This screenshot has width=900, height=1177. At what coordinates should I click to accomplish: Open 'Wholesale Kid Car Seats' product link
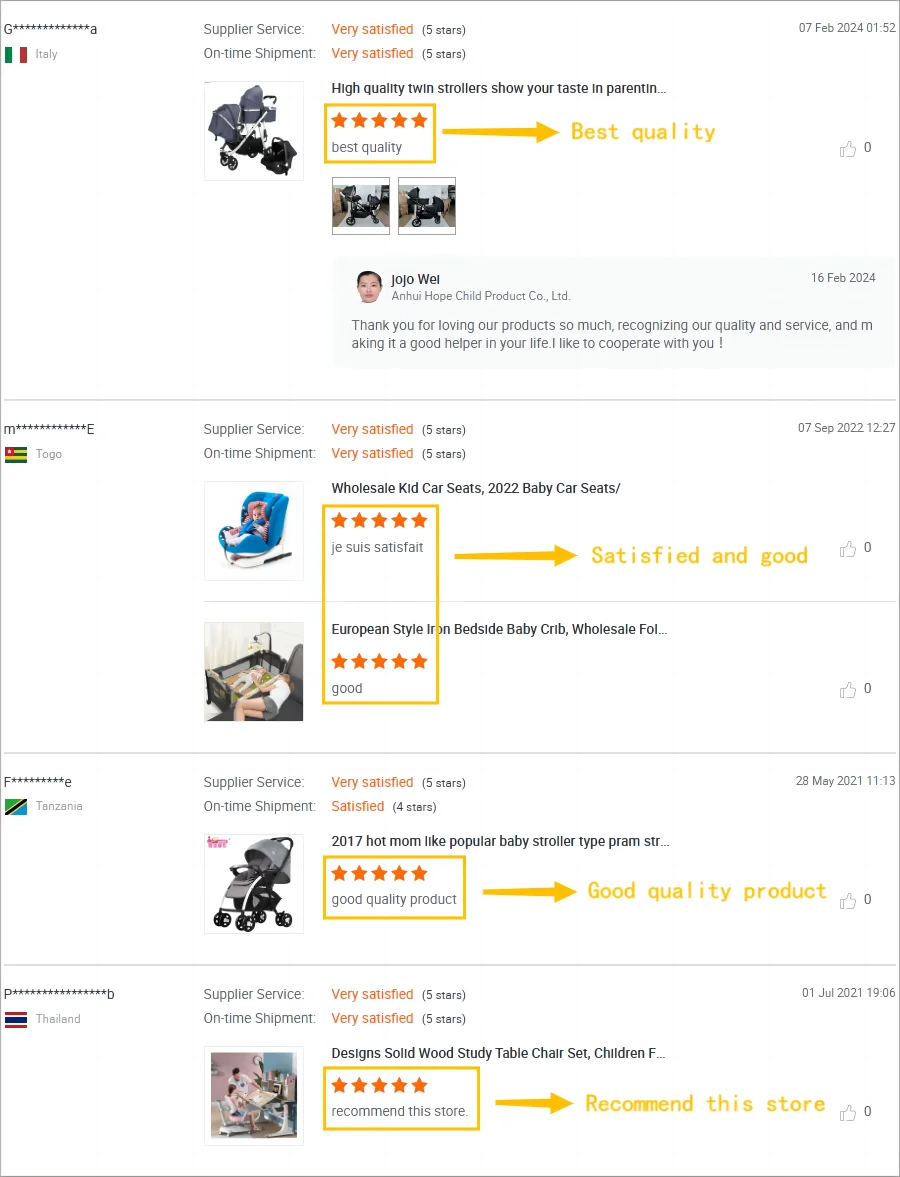tap(476, 489)
